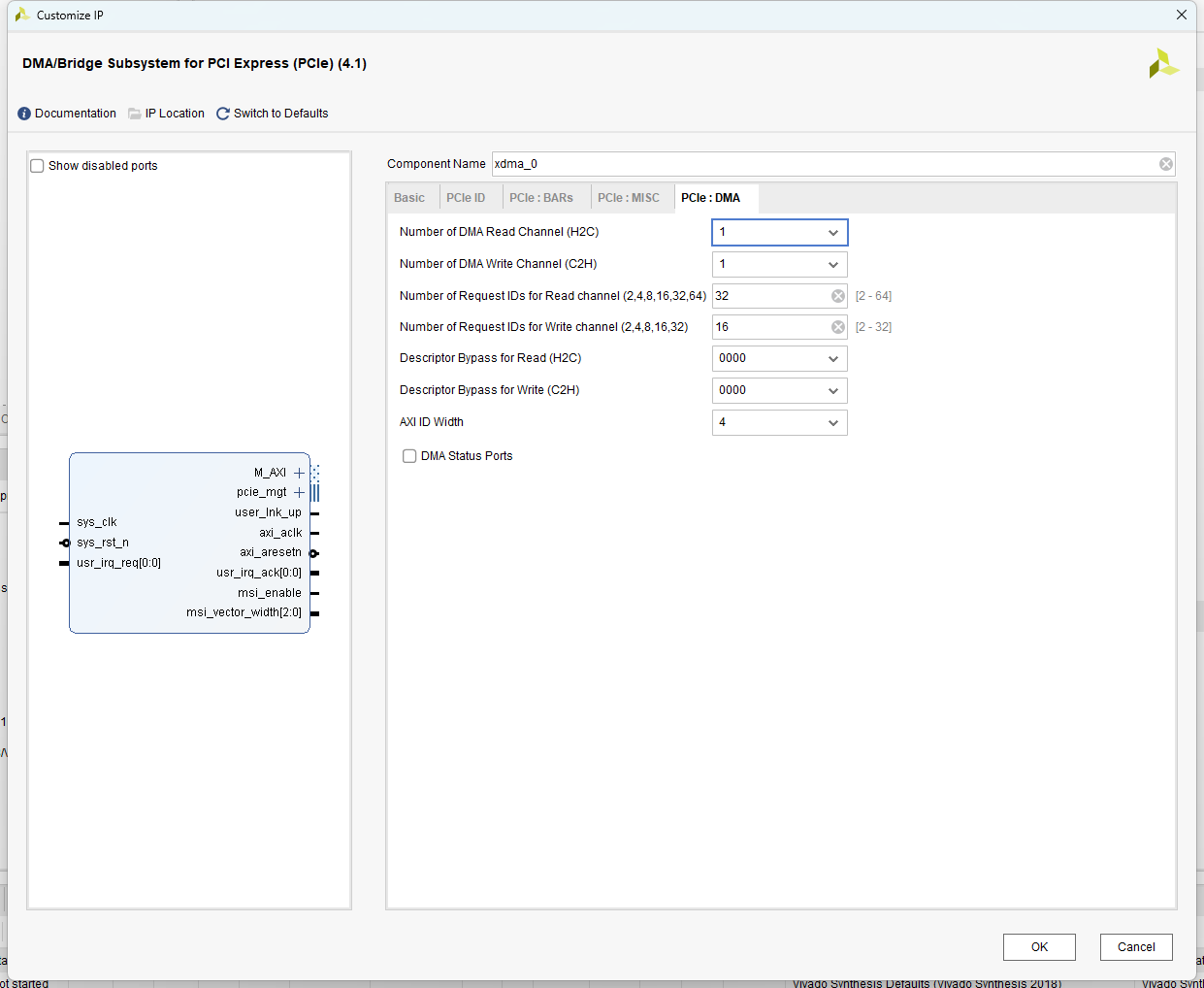Viewport: 1204px width, 988px height.
Task: Switch to the PCIe : BARs tab
Action: (541, 198)
